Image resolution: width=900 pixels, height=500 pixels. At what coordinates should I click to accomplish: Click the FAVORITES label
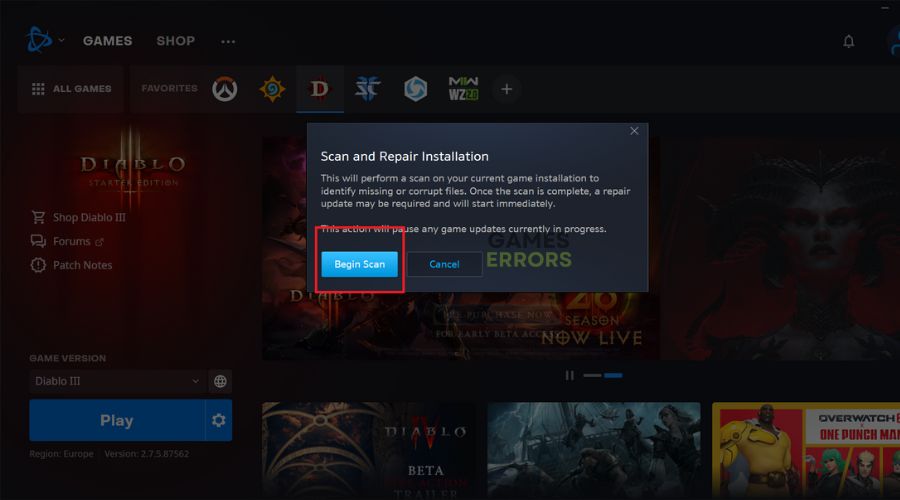coord(169,88)
